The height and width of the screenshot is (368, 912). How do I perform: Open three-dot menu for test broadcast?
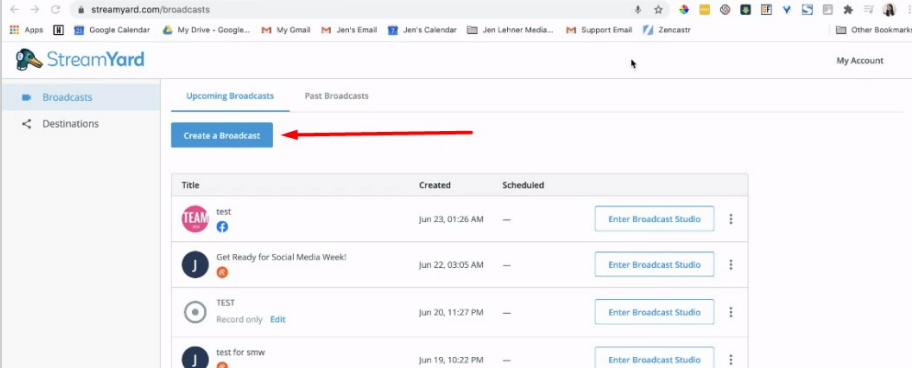coord(731,219)
